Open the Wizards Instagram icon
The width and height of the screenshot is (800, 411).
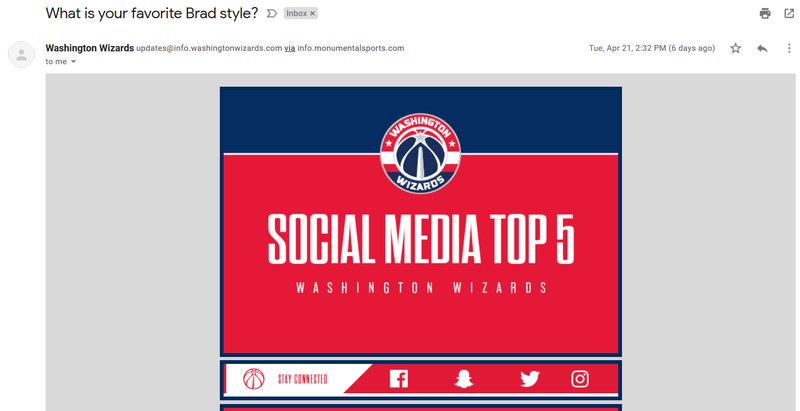point(580,379)
